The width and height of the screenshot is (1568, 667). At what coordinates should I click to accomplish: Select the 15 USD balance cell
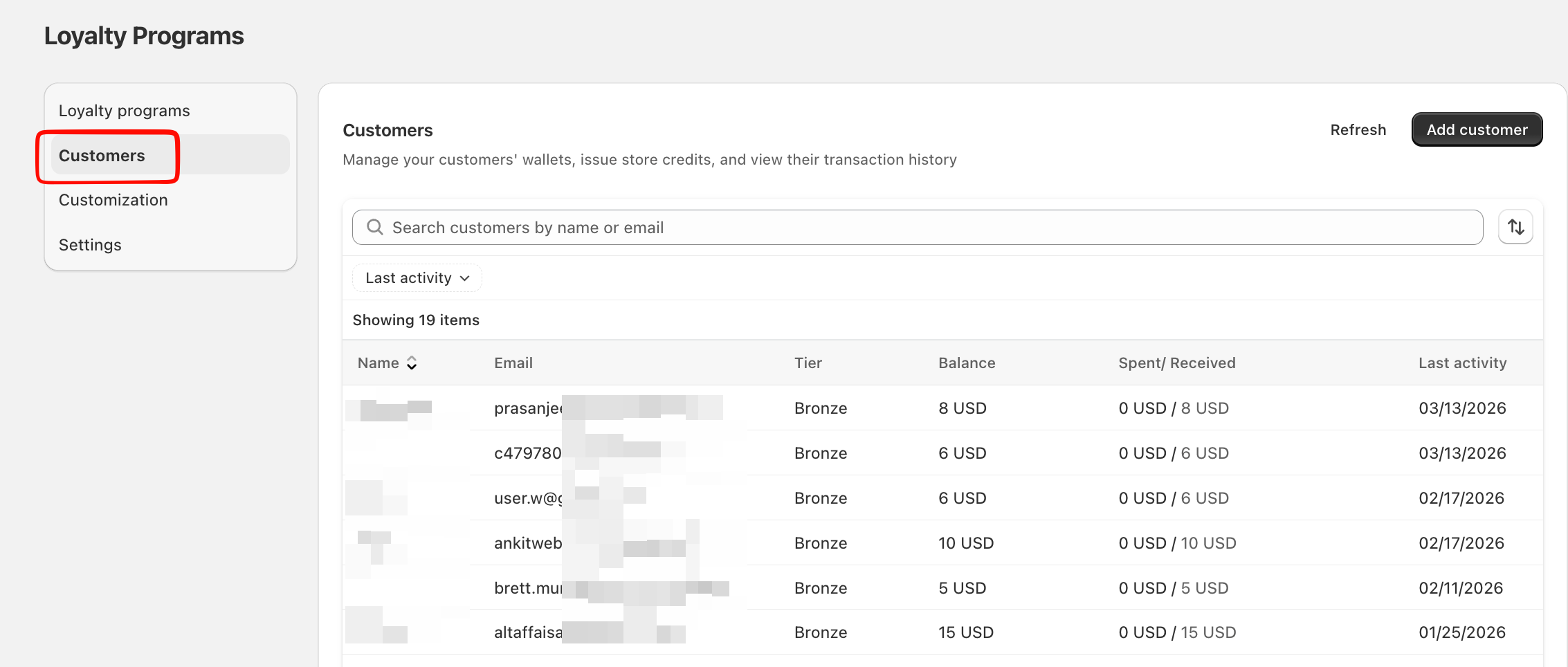coord(966,632)
